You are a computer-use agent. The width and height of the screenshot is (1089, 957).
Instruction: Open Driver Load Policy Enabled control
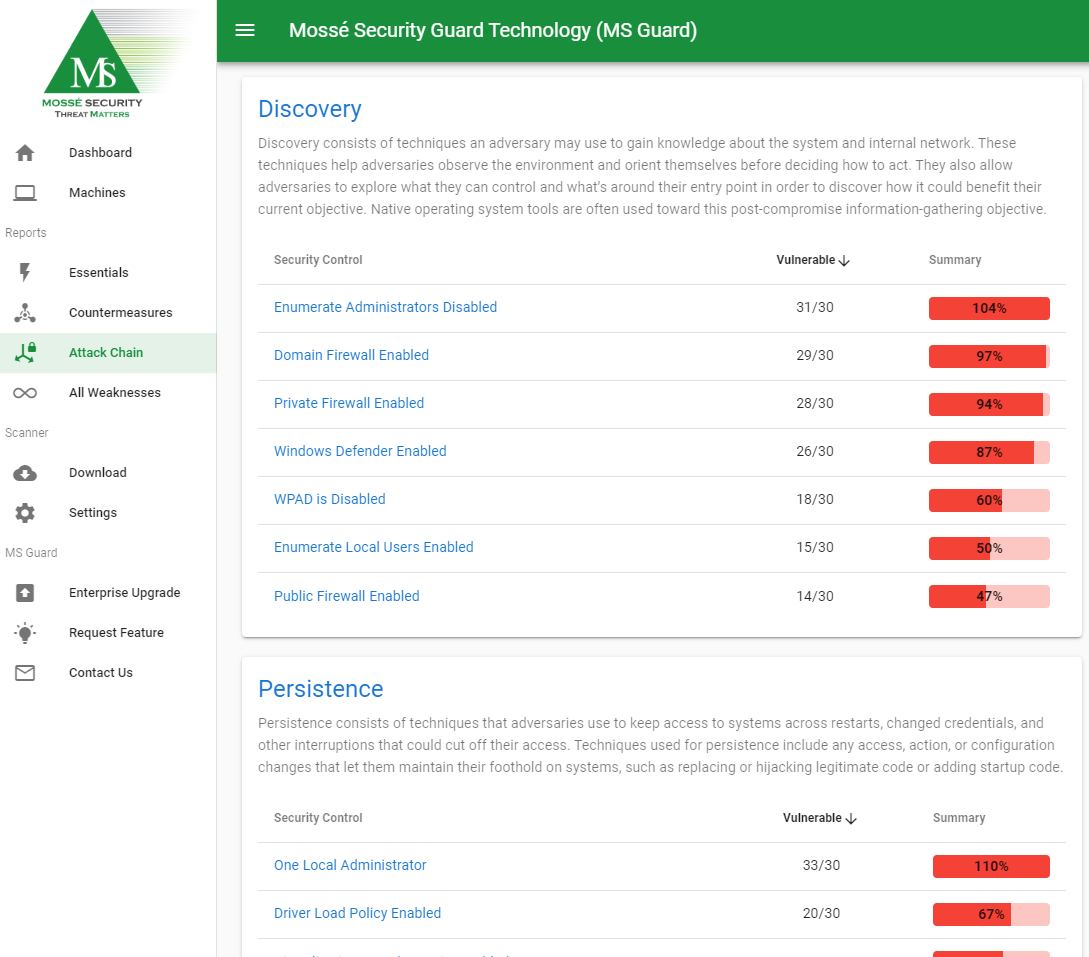pyautogui.click(x=357, y=913)
